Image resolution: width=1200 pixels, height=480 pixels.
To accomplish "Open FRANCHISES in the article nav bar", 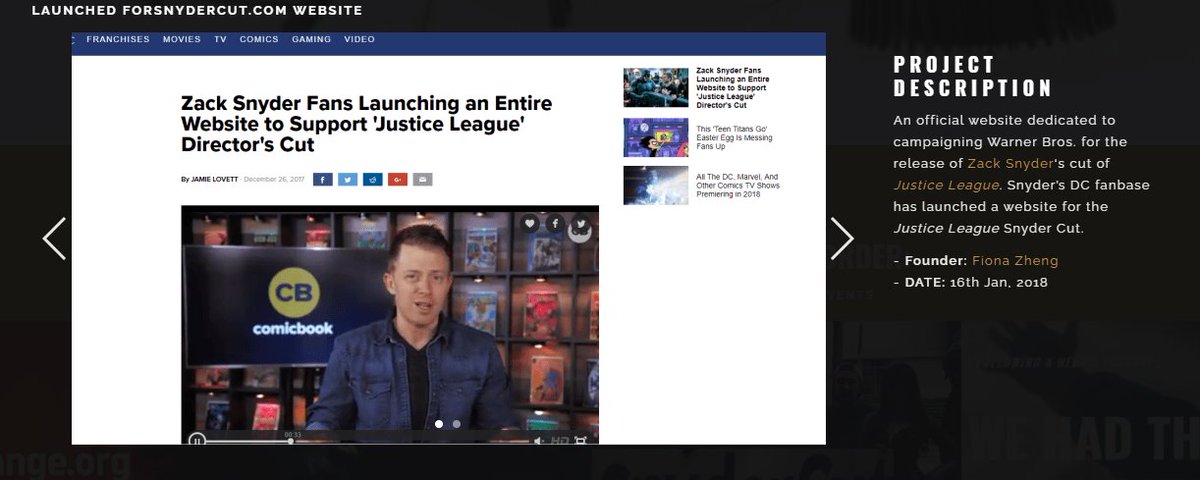I will click(x=118, y=40).
